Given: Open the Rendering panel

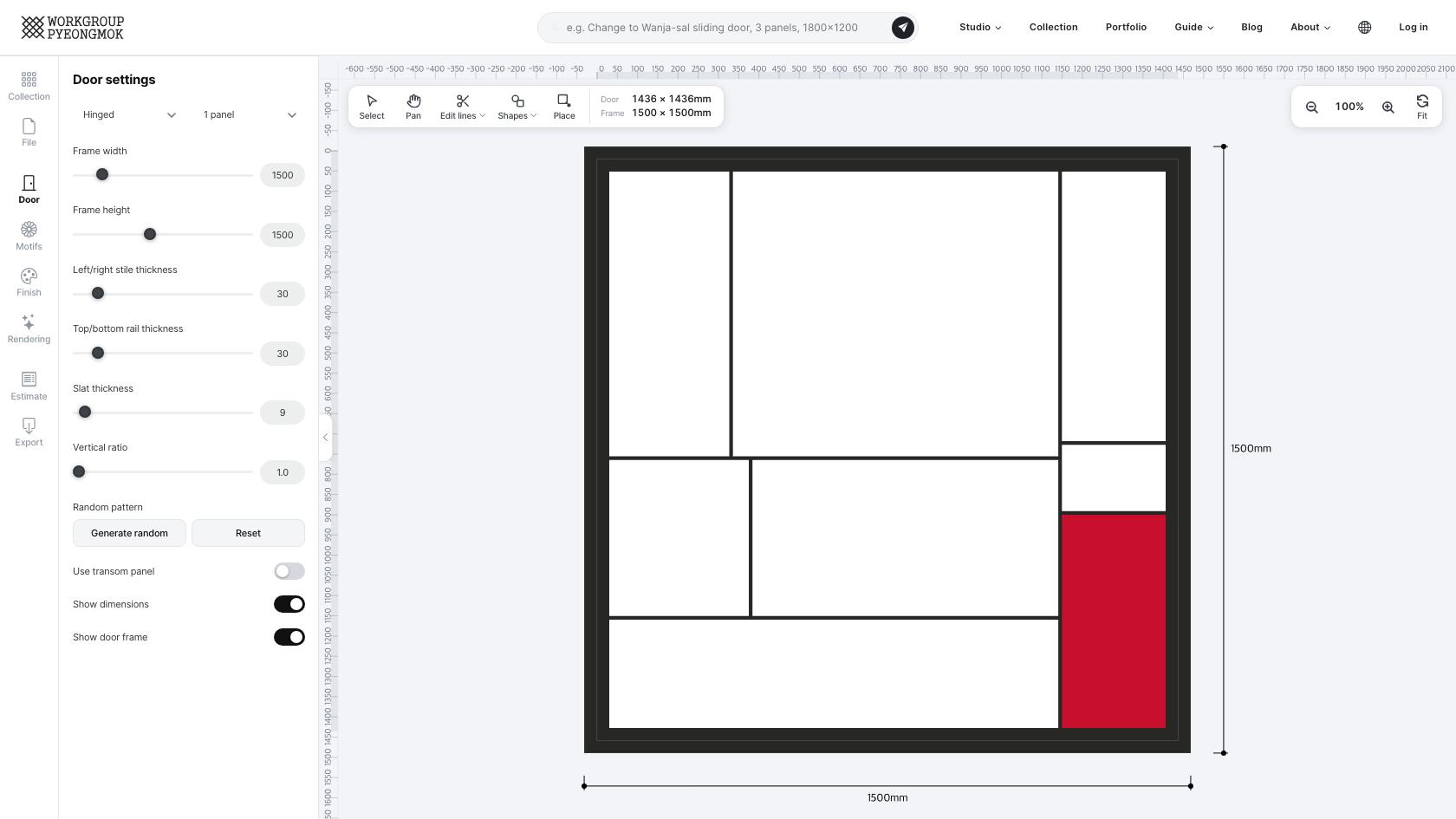Looking at the screenshot, I should point(29,328).
